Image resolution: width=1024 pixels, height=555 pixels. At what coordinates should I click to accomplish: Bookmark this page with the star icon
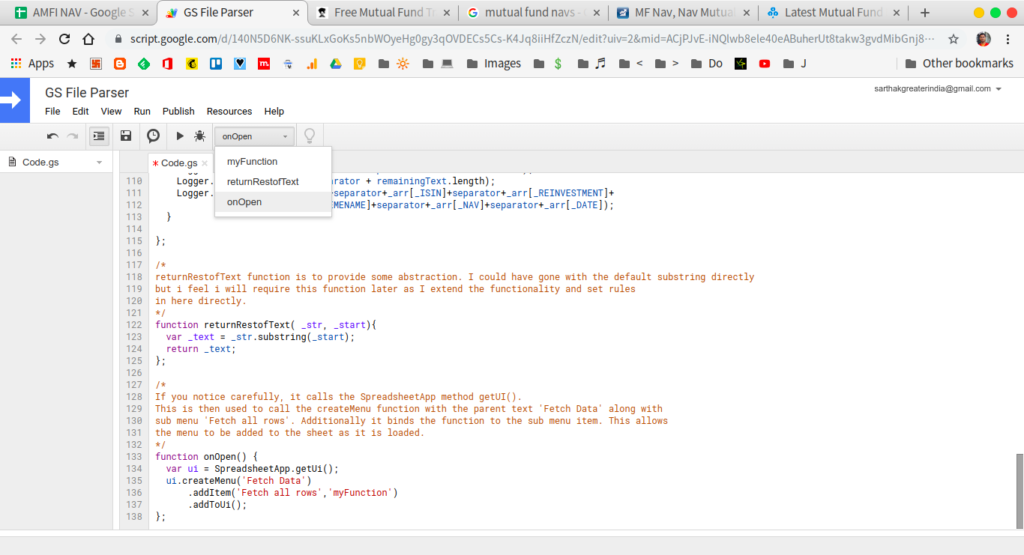[953, 39]
